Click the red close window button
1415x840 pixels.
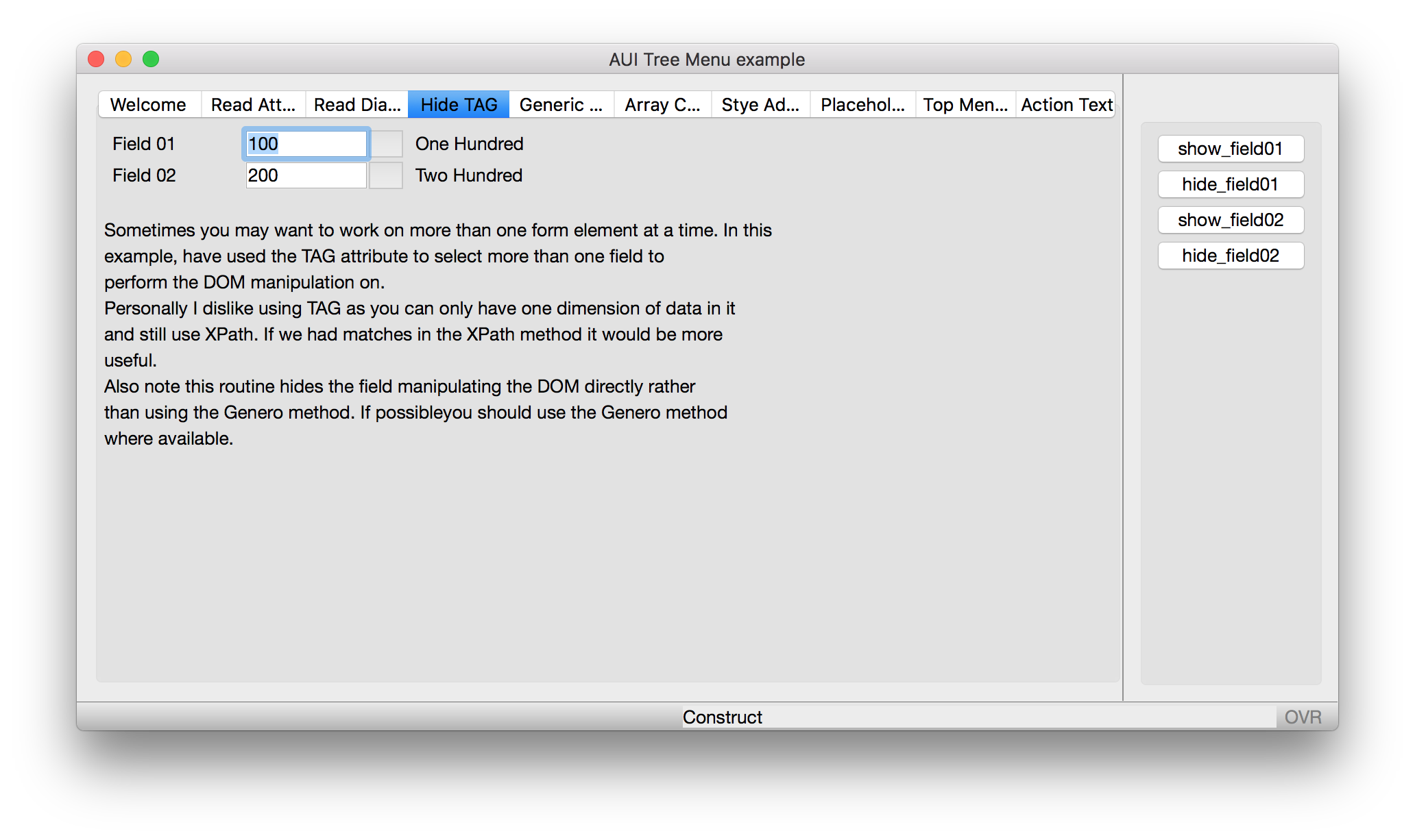(x=96, y=60)
